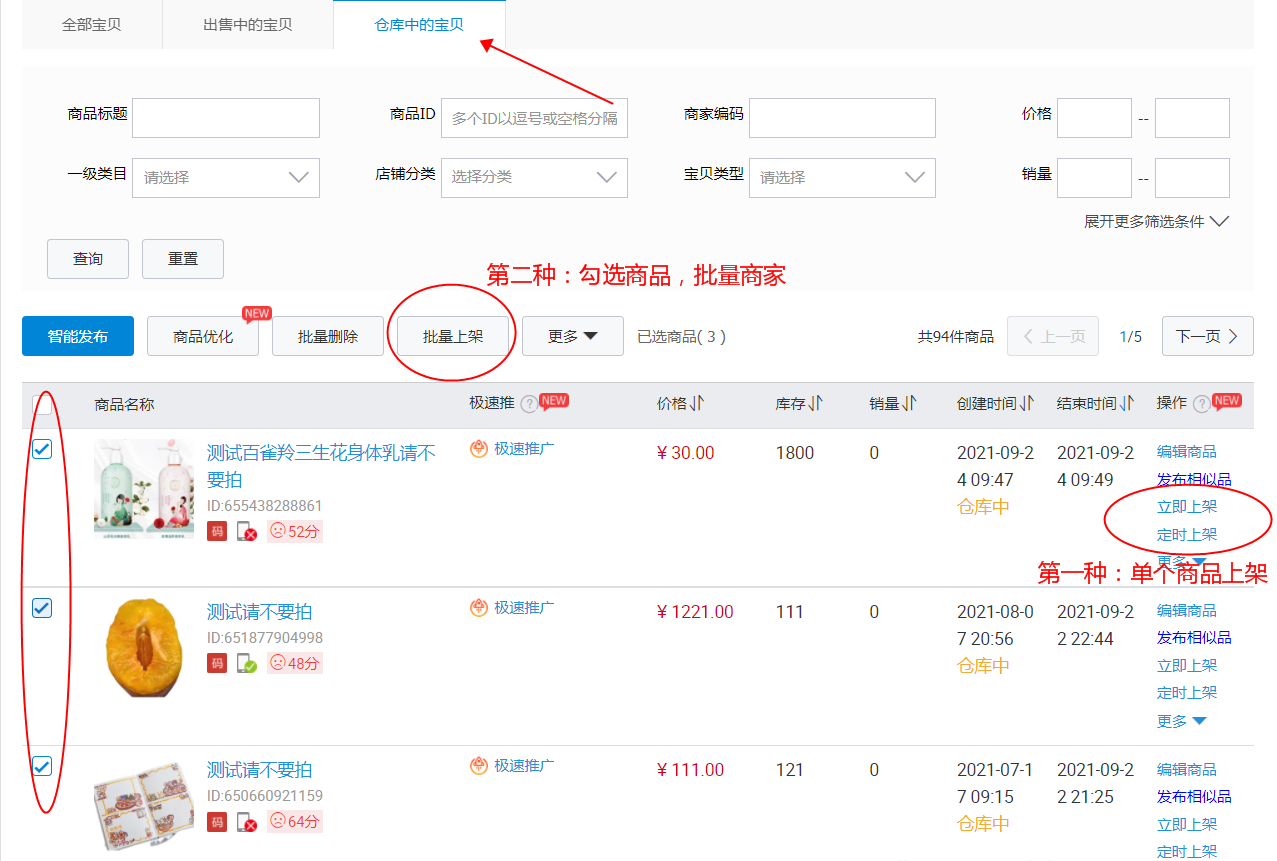Uncheck the first product's checkbox

[x=42, y=450]
